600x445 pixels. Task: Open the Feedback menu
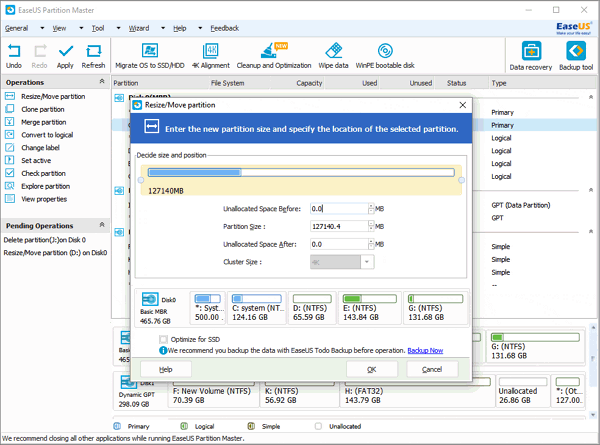tap(225, 28)
